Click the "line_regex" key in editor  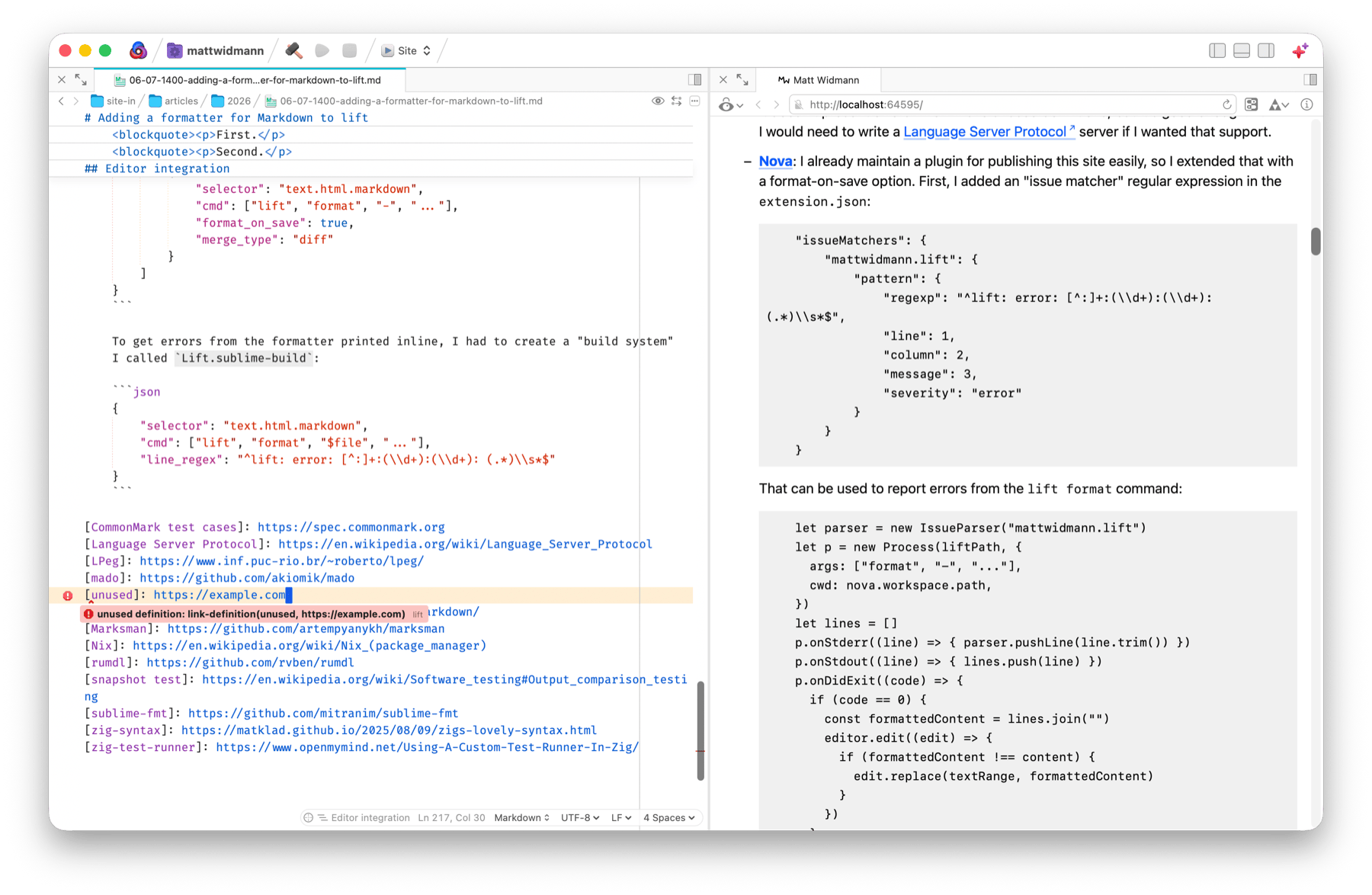tap(181, 460)
